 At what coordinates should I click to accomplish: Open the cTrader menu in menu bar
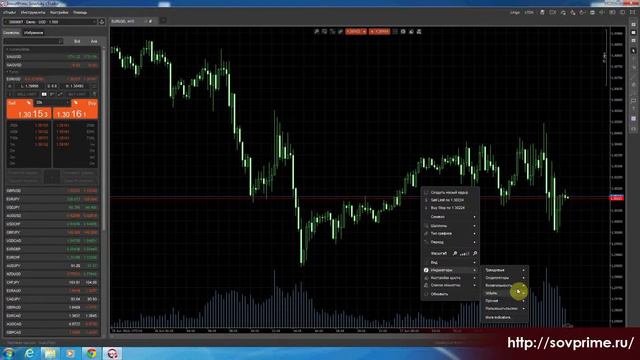9,13
